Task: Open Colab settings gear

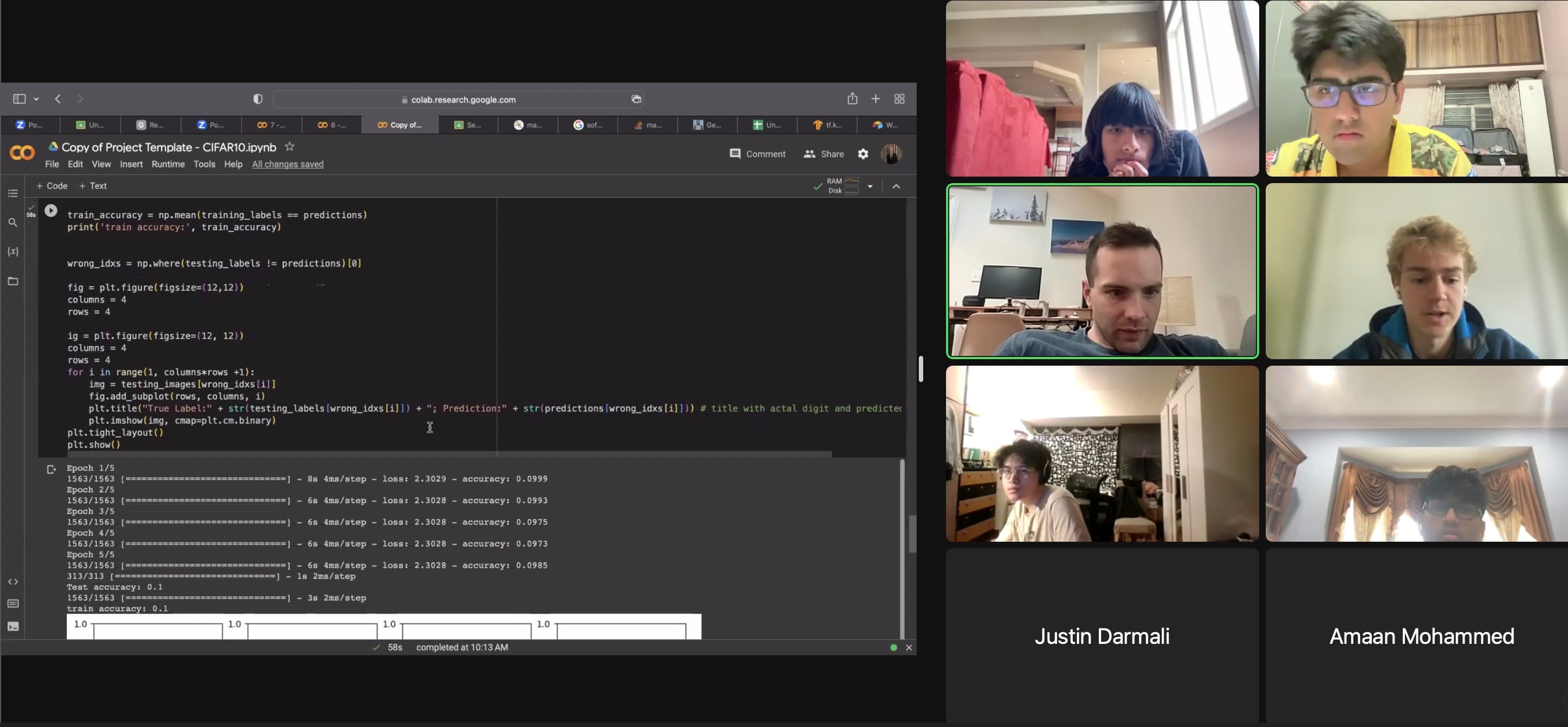Action: (x=863, y=154)
